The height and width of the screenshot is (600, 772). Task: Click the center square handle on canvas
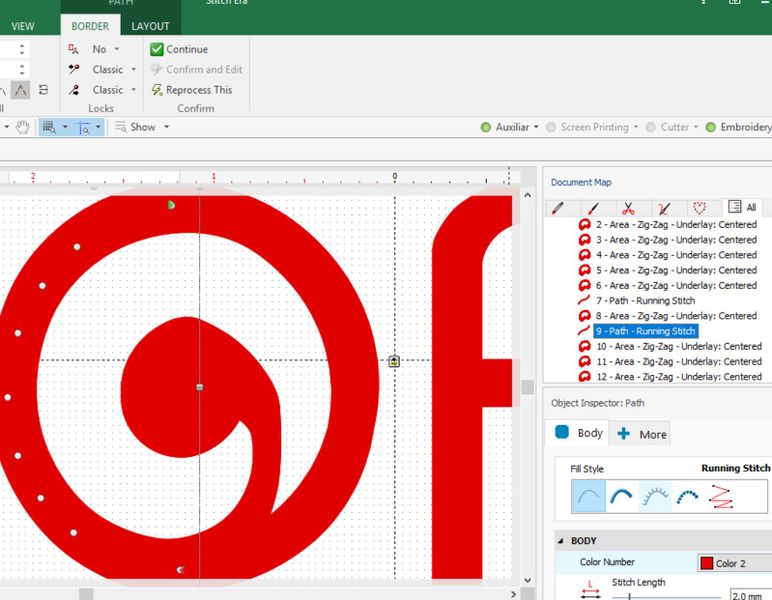tap(199, 387)
